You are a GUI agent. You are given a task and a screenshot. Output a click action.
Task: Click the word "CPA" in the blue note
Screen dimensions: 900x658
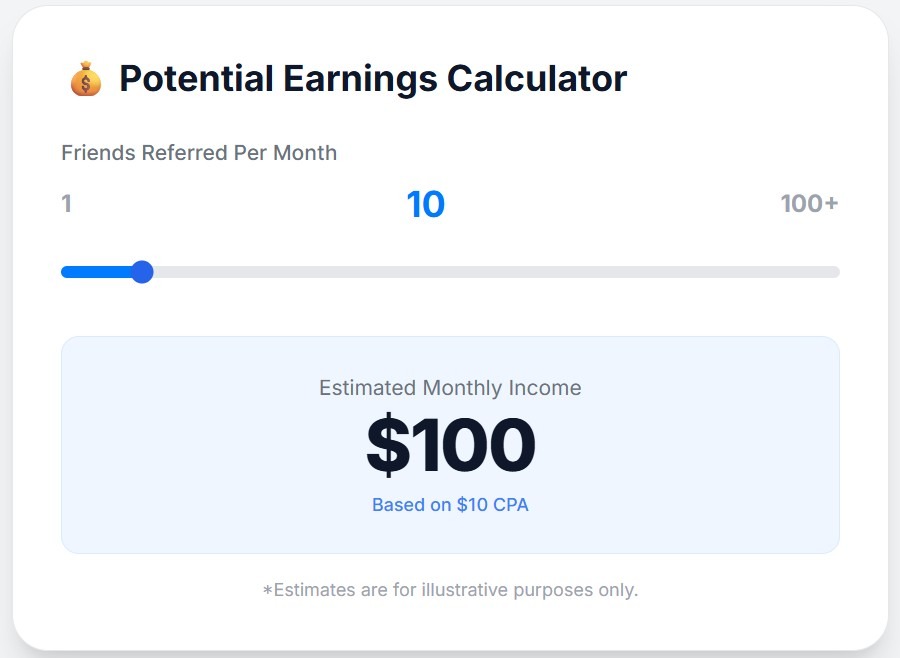pyautogui.click(x=511, y=505)
